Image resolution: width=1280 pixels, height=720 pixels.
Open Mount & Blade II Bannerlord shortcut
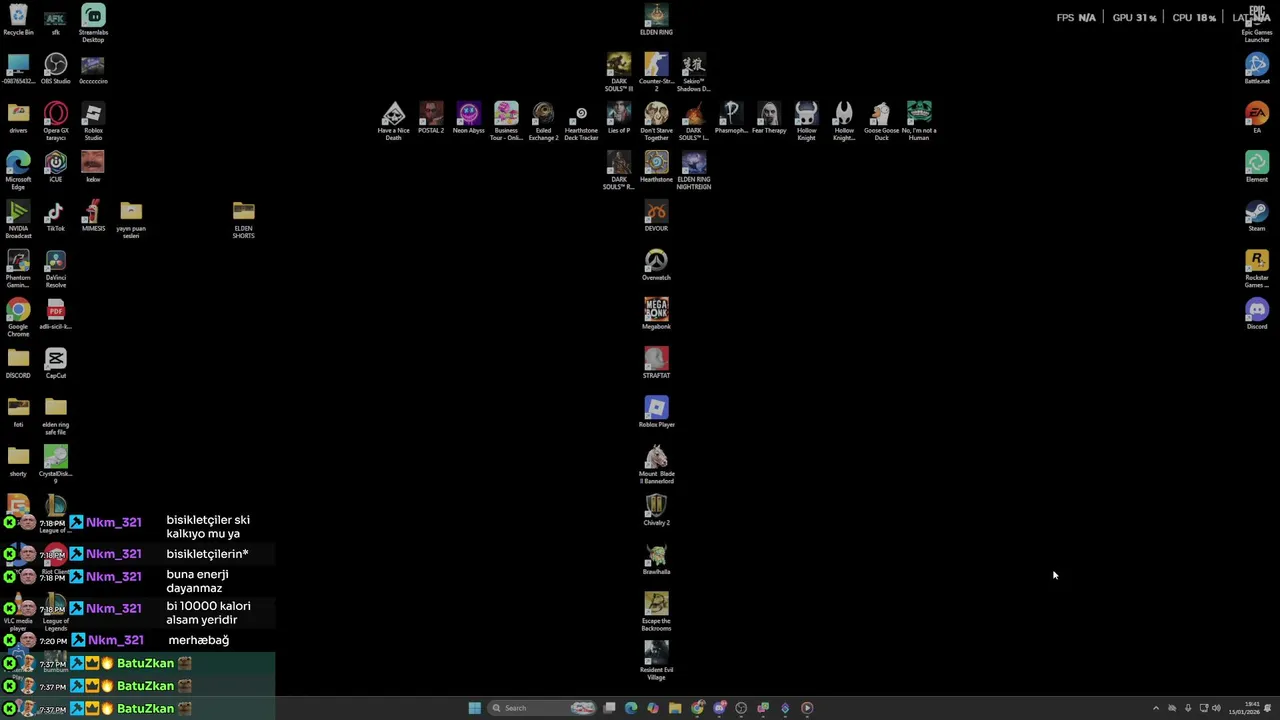coord(656,465)
